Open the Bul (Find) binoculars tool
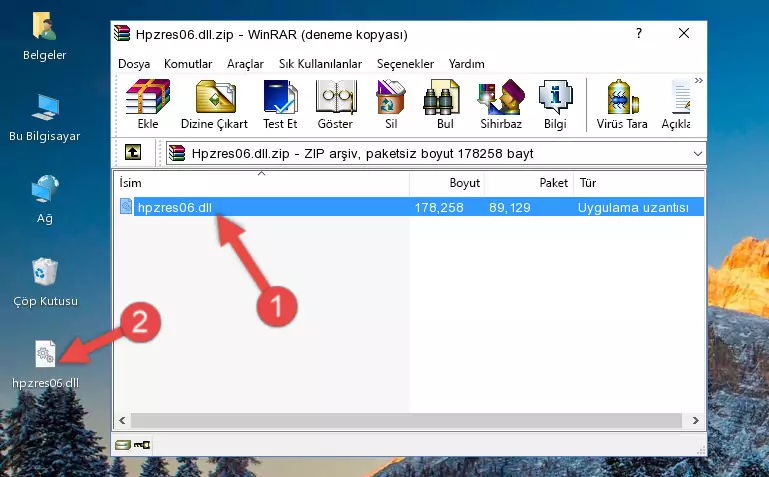Screen dimensions: 769x477 [444, 104]
